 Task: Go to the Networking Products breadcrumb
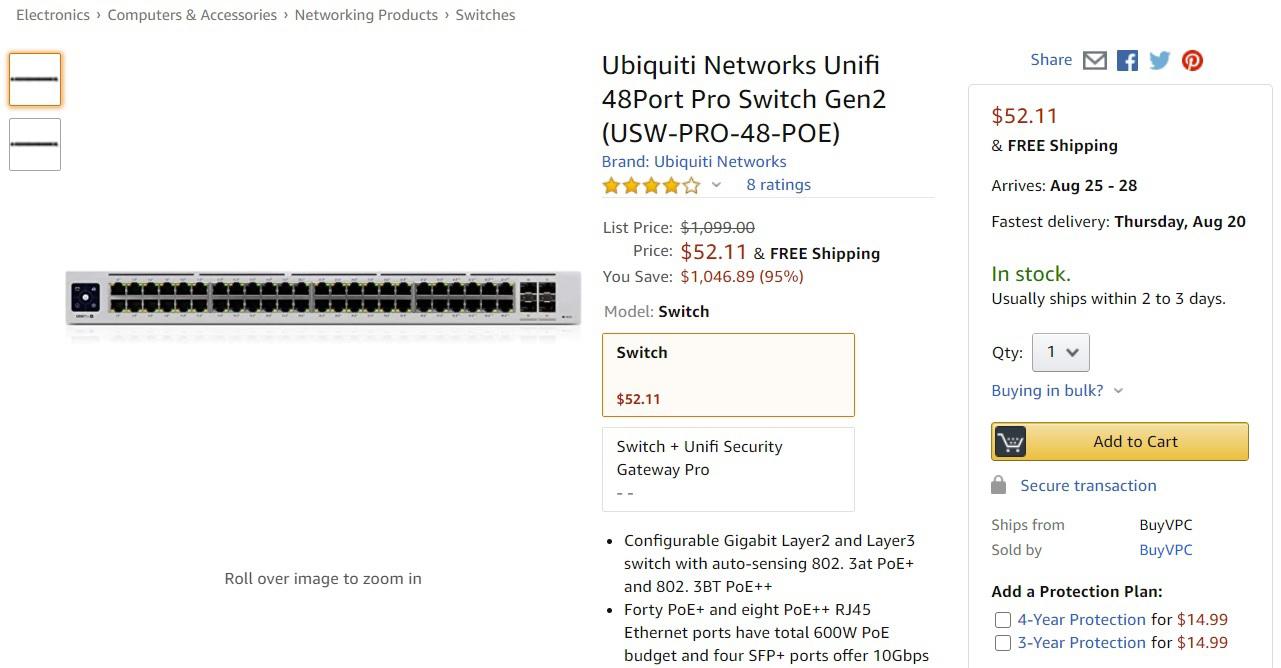click(366, 14)
